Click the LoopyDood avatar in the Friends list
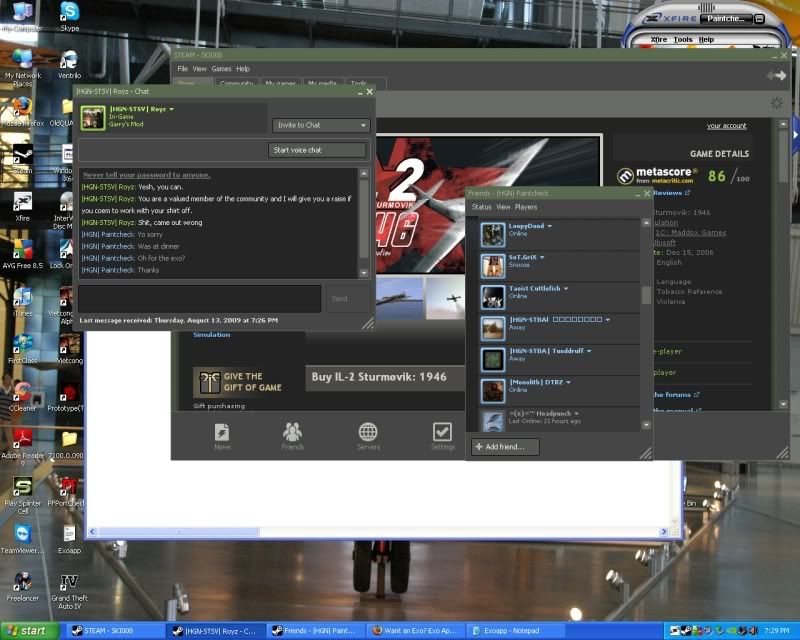800x640 pixels. pos(493,235)
